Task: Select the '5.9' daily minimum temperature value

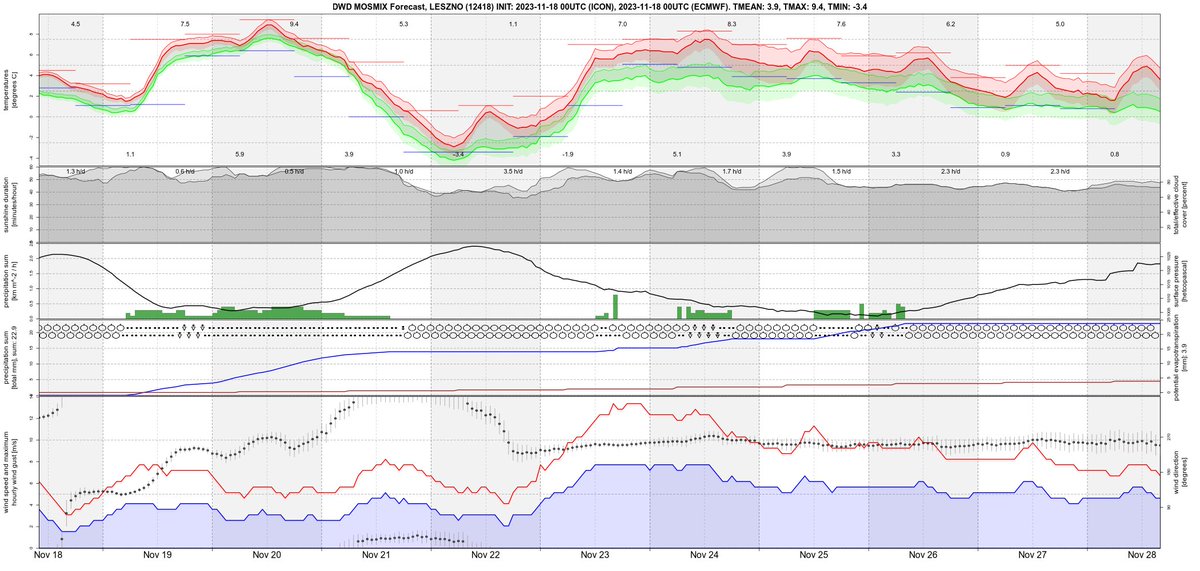Action: click(239, 154)
